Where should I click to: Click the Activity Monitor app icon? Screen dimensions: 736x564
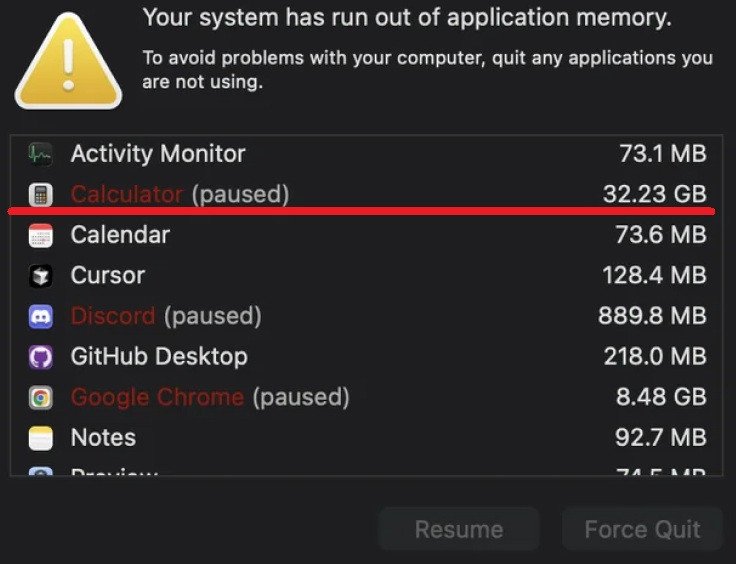(x=40, y=154)
